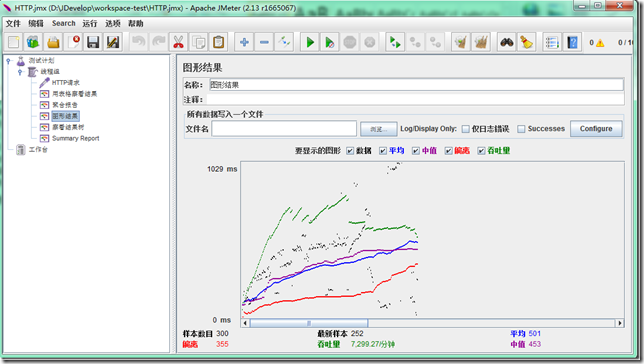Clear all results with double broom icon
The height and width of the screenshot is (364, 644).
click(481, 42)
